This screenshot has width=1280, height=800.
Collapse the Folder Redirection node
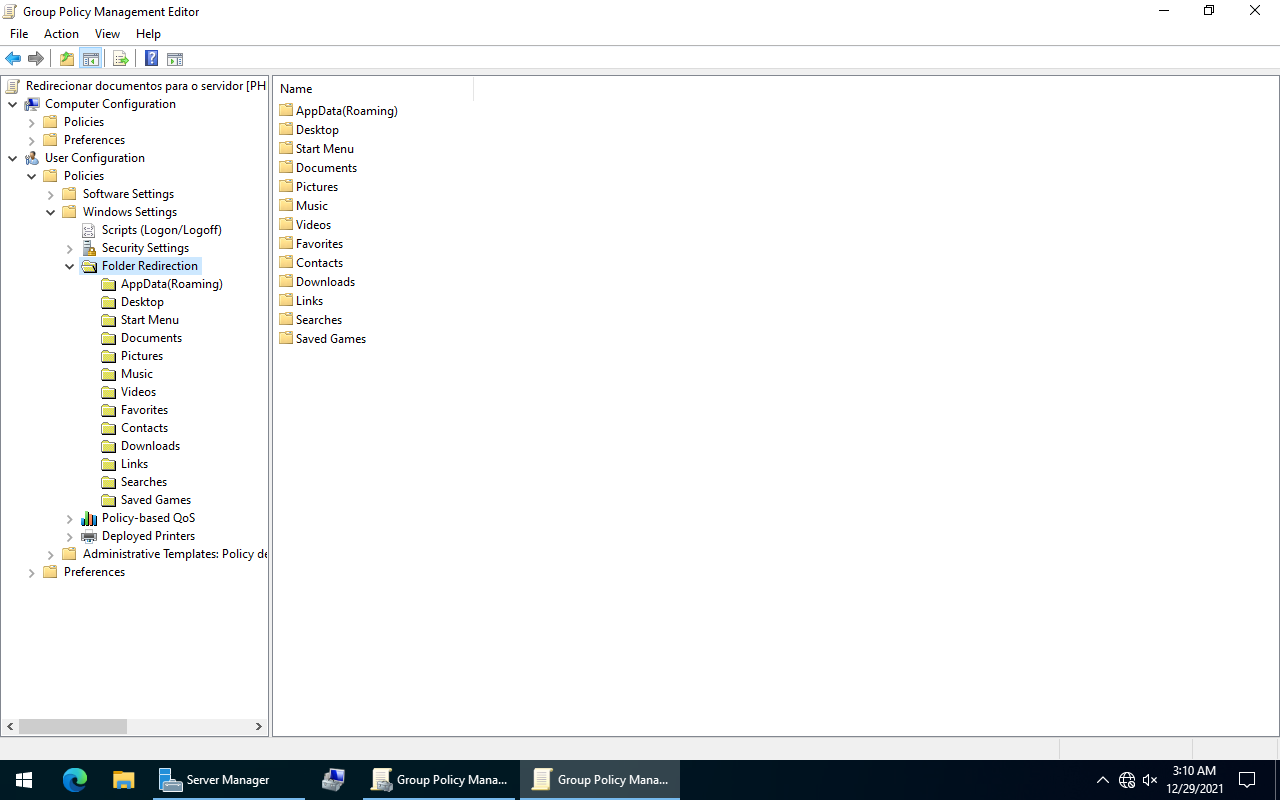click(70, 265)
